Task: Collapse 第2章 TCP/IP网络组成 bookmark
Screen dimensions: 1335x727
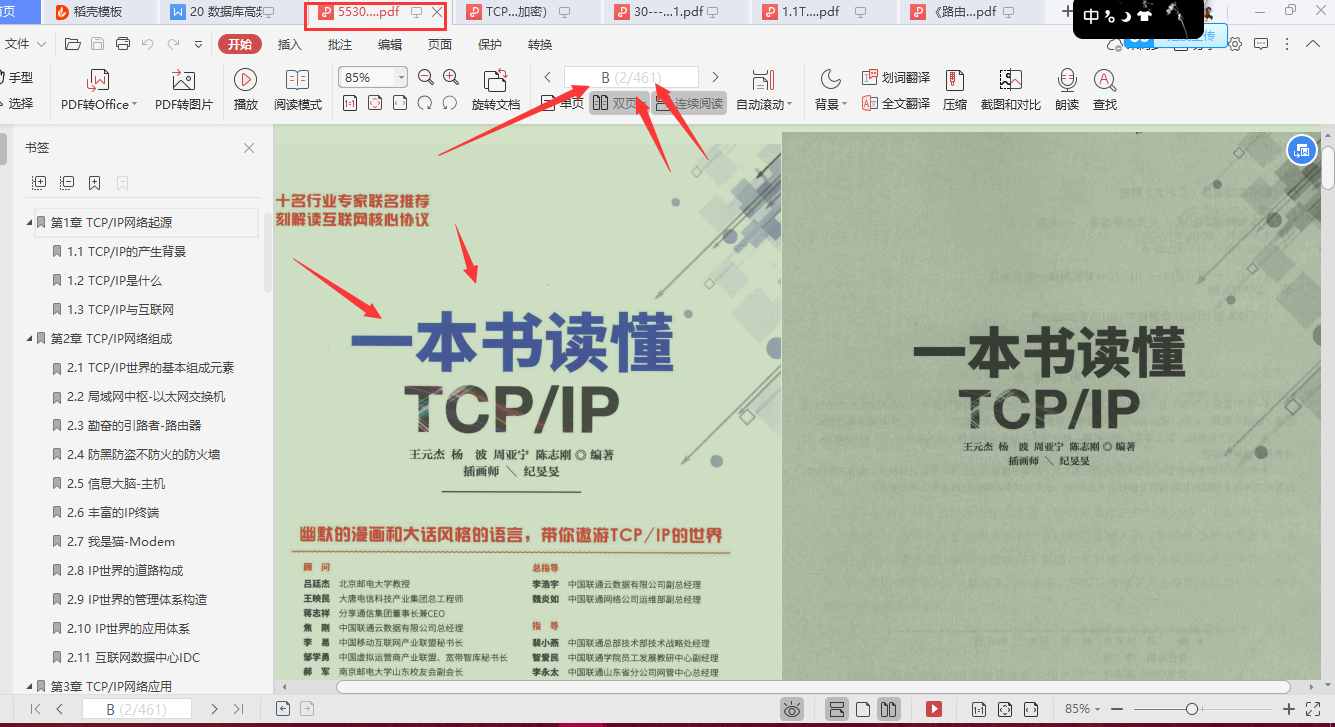Action: [x=30, y=338]
